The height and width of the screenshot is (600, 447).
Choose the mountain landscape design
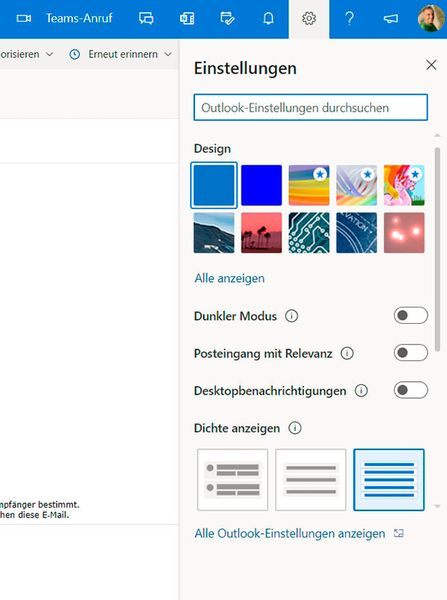tap(214, 233)
